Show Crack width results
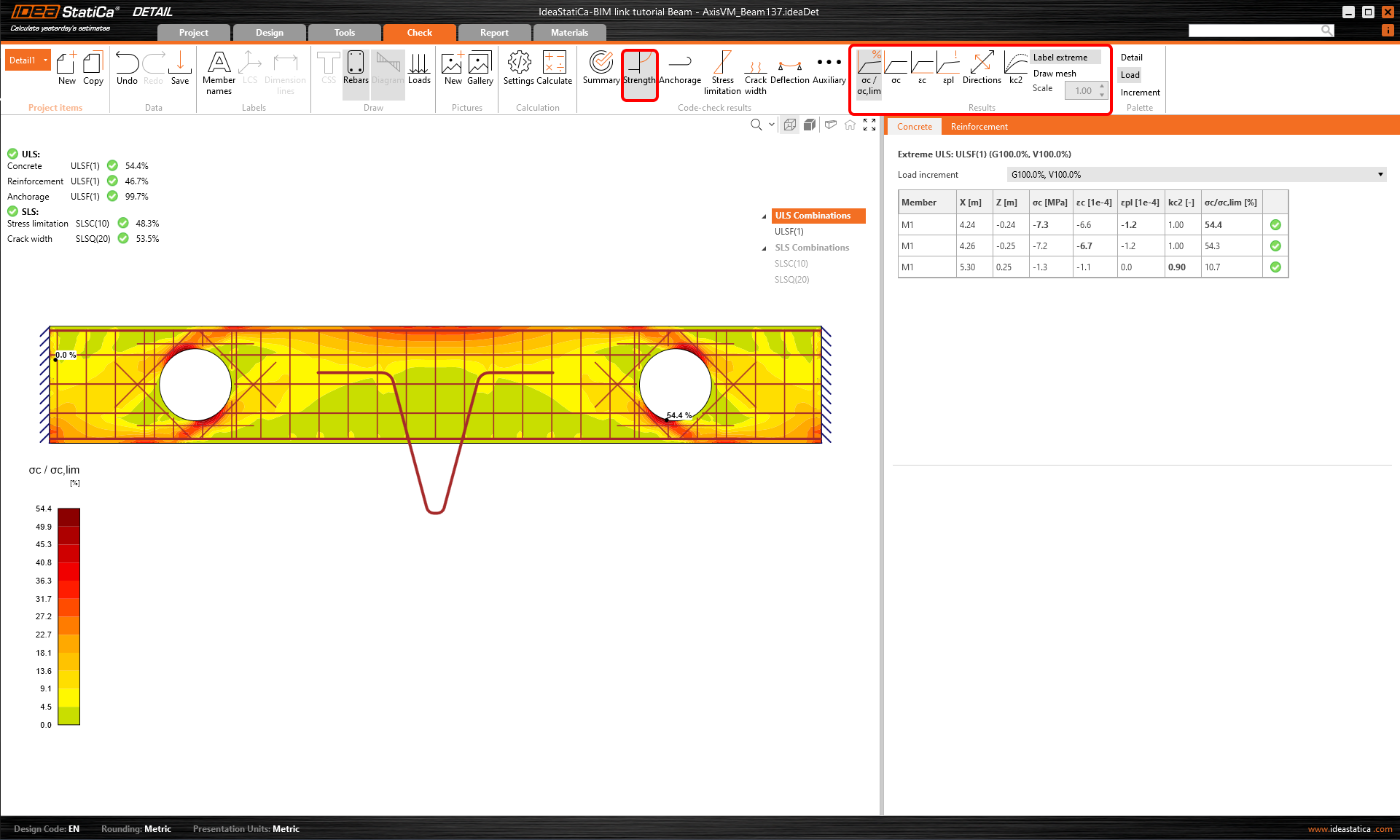The height and width of the screenshot is (840, 1400). 755,73
